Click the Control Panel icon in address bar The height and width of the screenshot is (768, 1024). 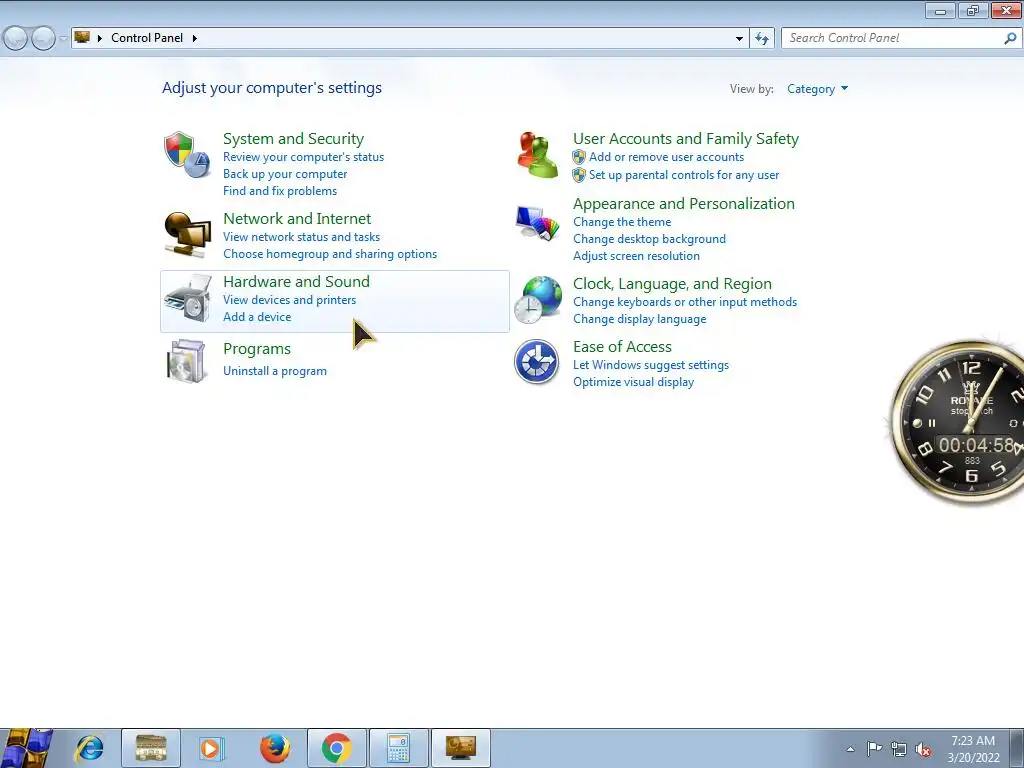pyautogui.click(x=82, y=37)
